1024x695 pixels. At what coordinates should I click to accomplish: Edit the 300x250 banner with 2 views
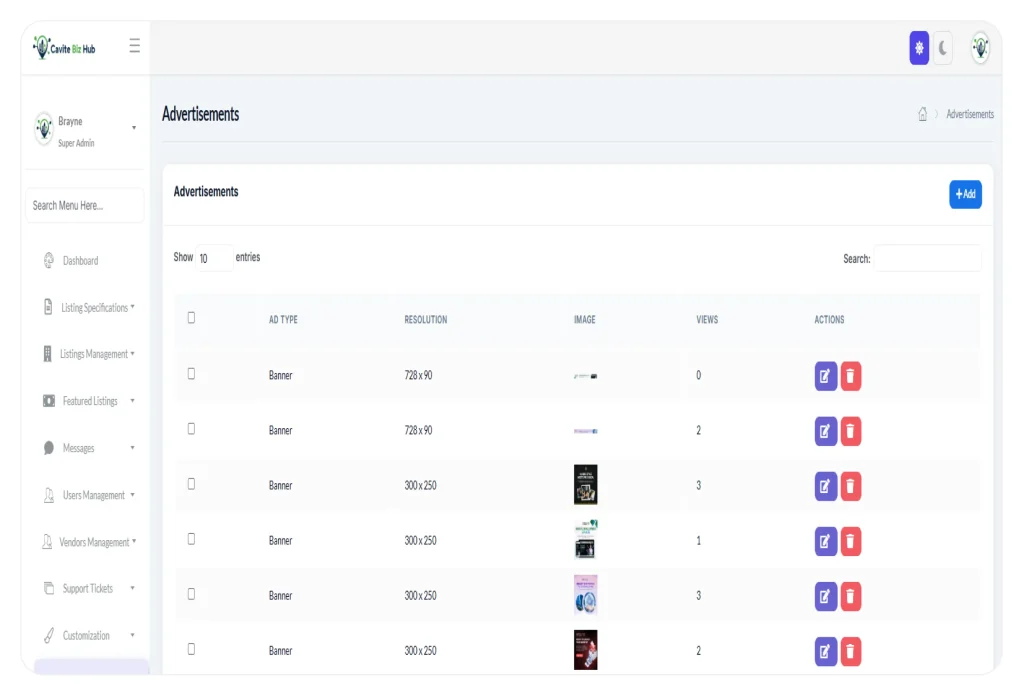[x=825, y=651]
